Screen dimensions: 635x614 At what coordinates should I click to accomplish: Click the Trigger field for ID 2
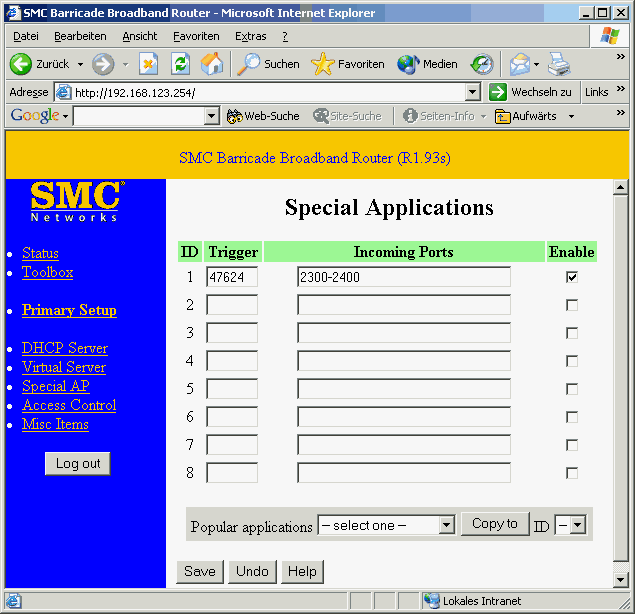pyautogui.click(x=232, y=305)
